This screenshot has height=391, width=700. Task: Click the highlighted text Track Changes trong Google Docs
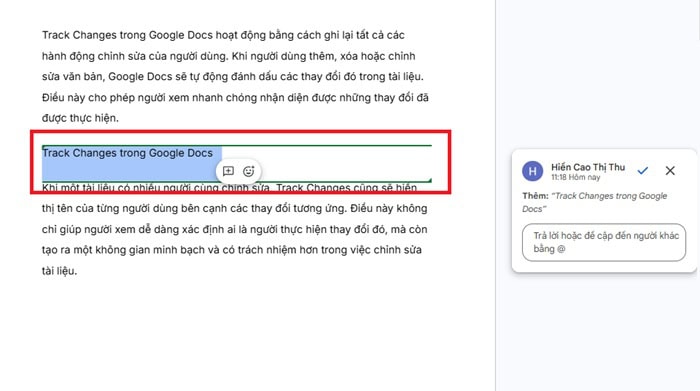127,153
